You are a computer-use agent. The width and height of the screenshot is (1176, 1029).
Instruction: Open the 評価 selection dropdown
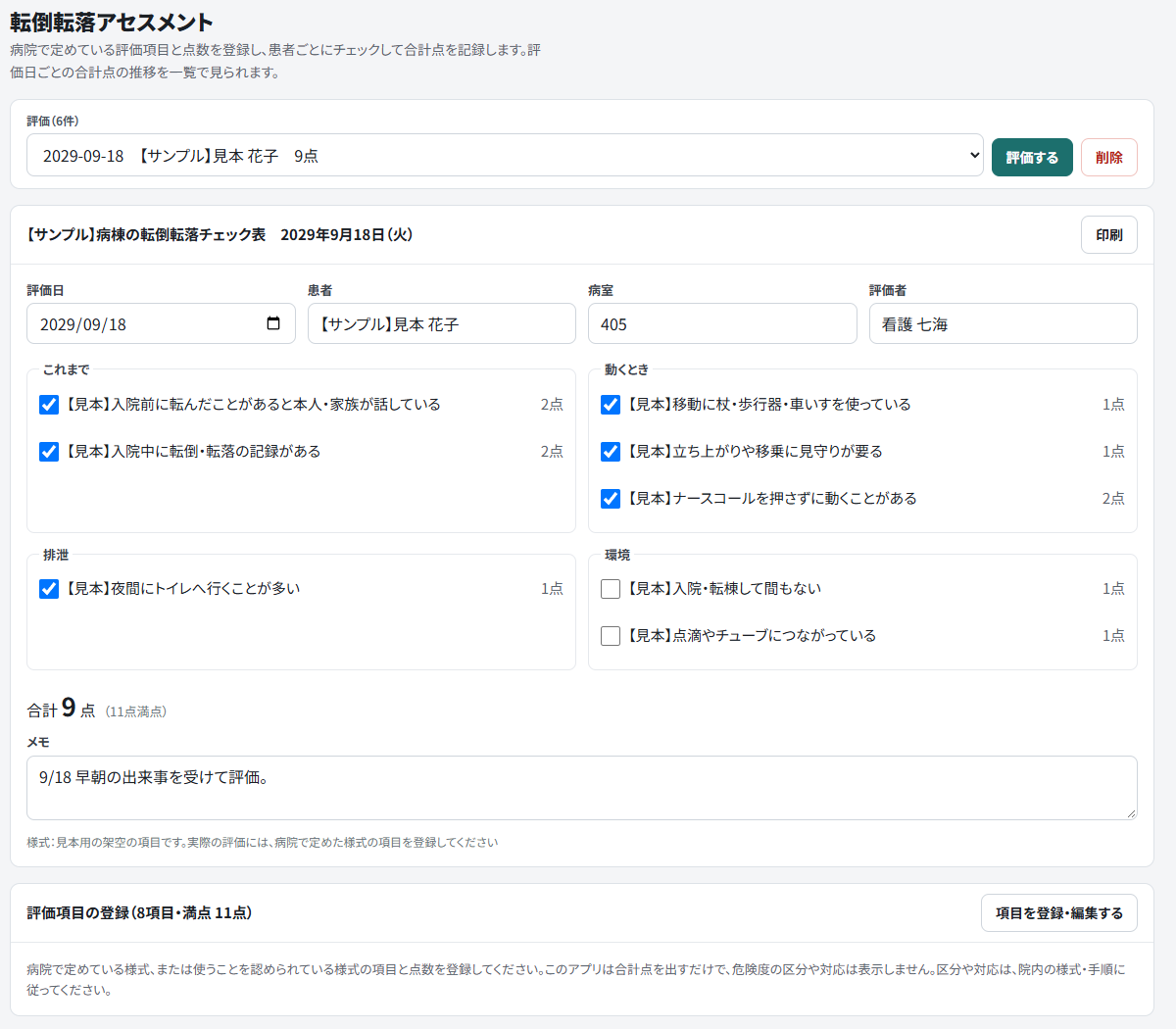click(505, 155)
